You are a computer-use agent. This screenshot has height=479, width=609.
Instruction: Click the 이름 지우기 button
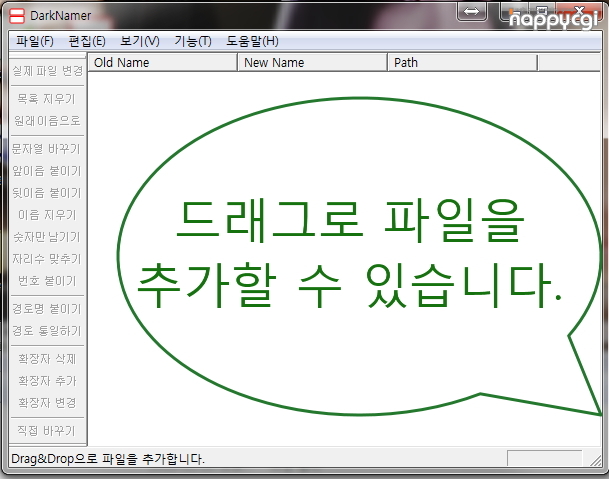[47, 214]
